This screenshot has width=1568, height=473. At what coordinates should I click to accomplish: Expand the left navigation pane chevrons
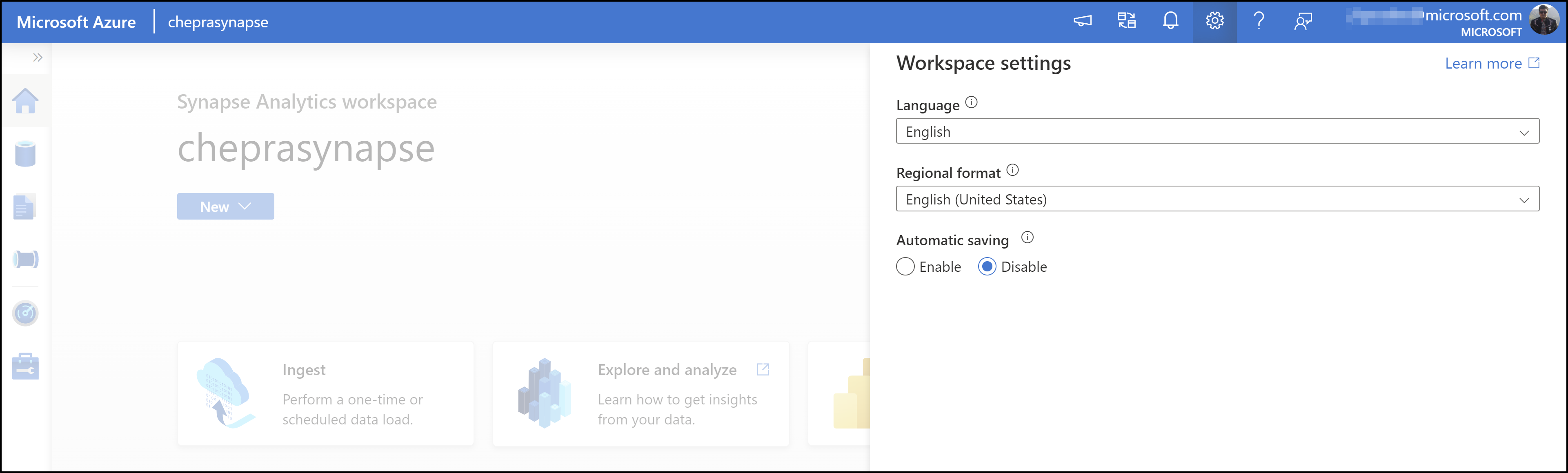click(38, 58)
